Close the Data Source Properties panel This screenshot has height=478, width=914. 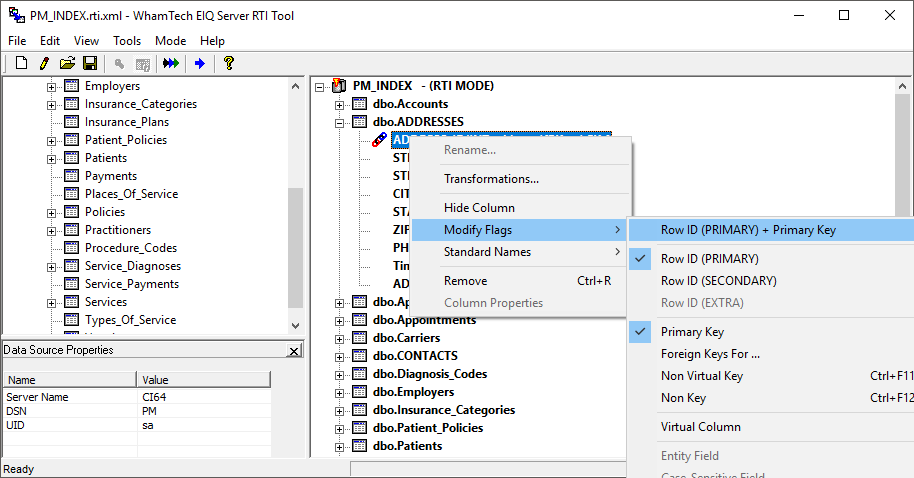(x=294, y=350)
